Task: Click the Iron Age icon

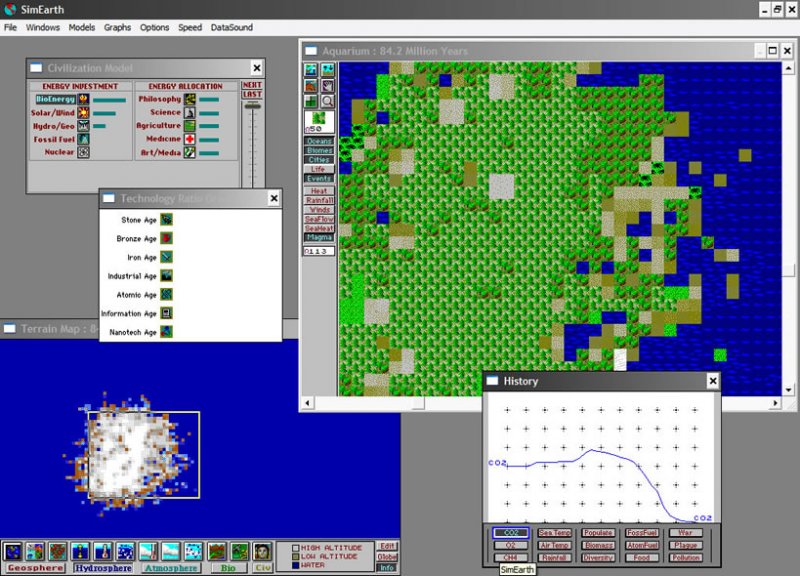Action: point(166,257)
